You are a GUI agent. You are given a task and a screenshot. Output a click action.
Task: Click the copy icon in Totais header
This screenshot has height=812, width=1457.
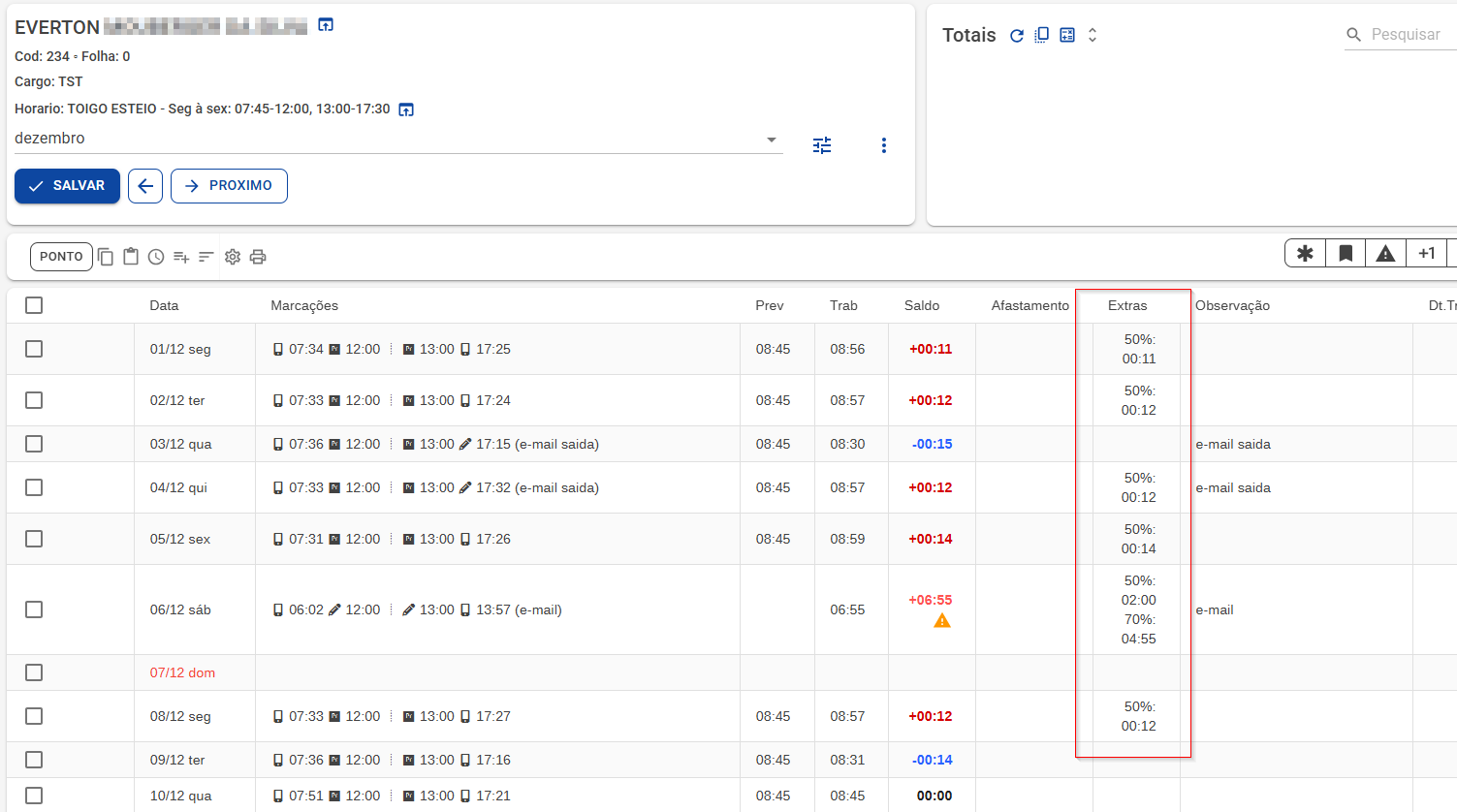(1042, 35)
